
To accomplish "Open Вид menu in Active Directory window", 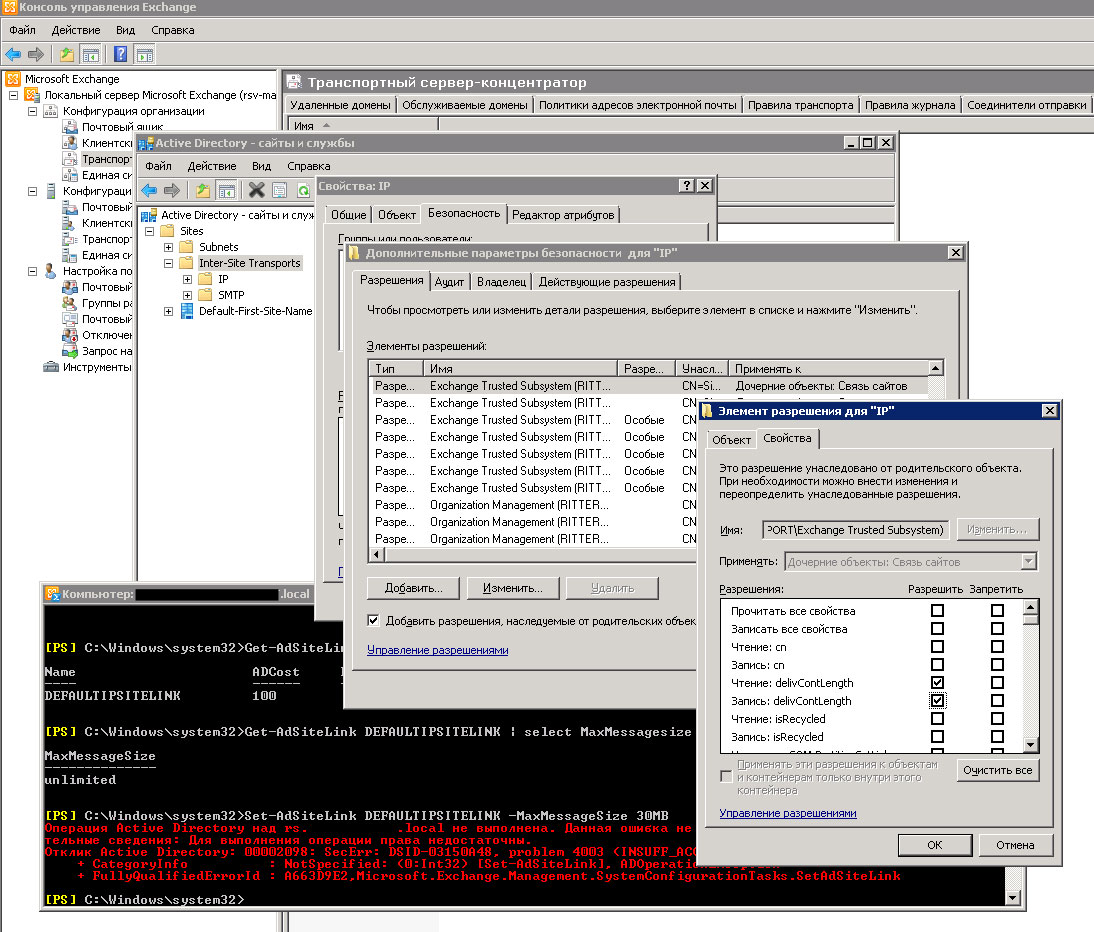I will coord(262,166).
